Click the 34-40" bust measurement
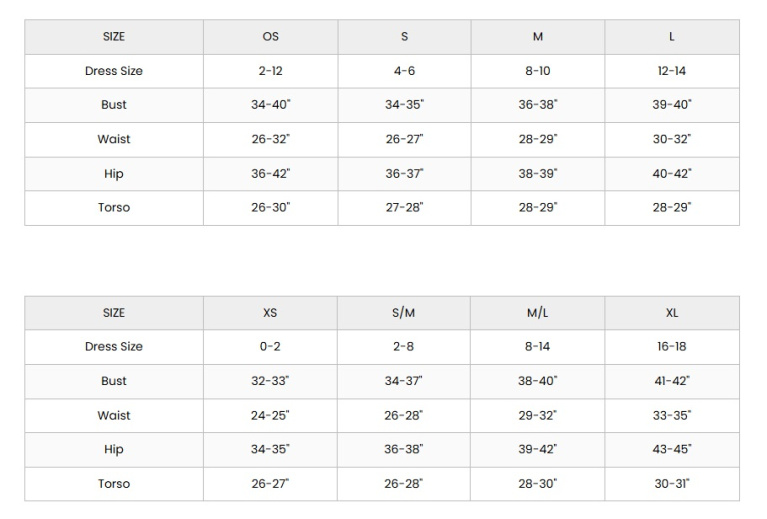 tap(270, 105)
